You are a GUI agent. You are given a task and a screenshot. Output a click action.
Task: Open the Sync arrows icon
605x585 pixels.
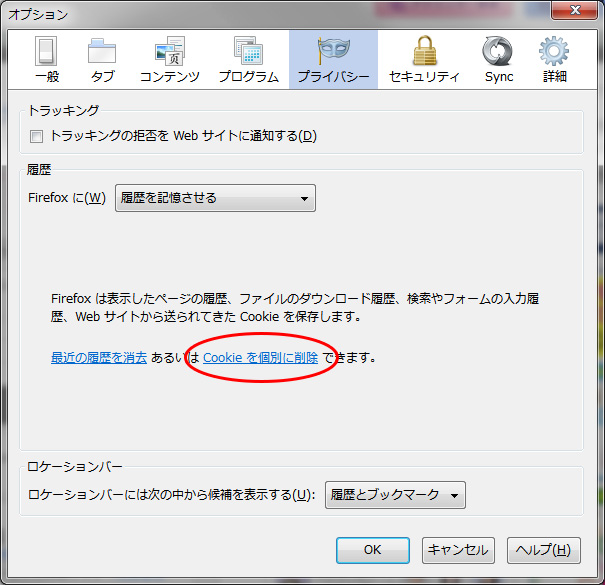click(497, 51)
